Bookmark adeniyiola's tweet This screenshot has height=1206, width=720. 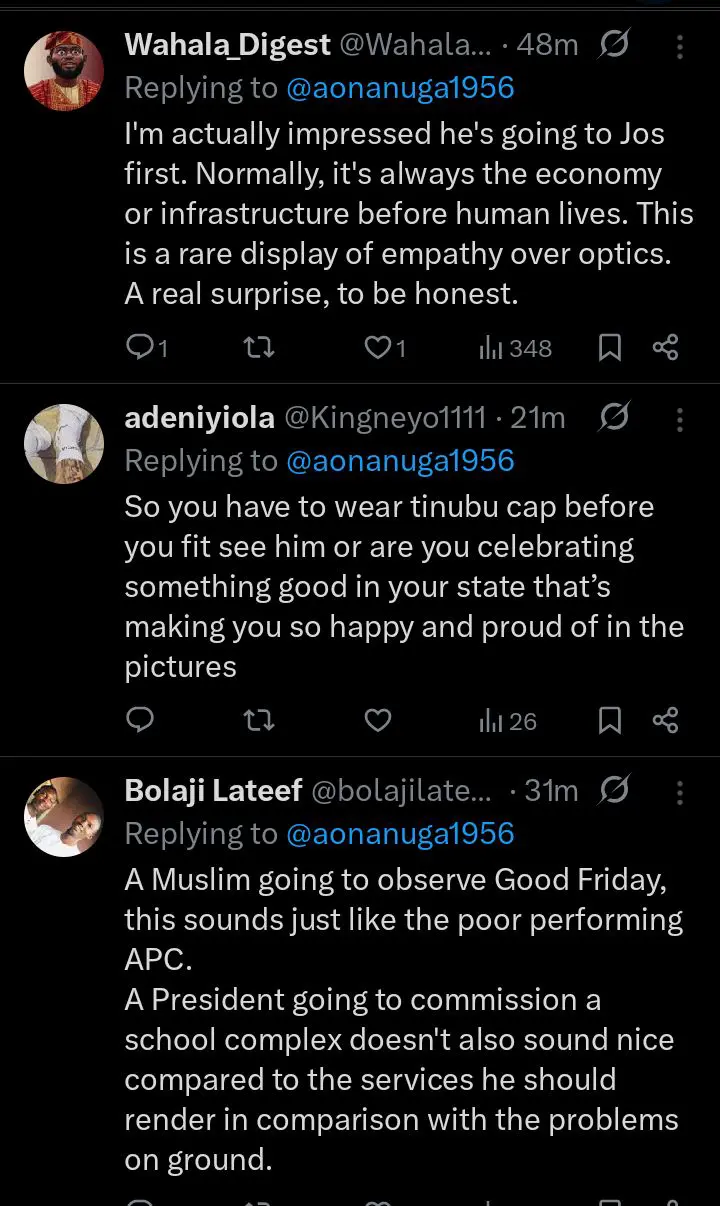click(609, 720)
